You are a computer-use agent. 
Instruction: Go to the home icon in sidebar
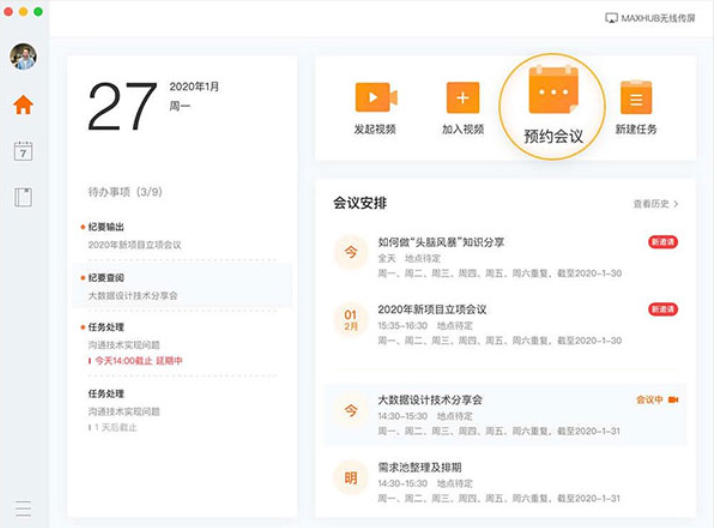[x=23, y=105]
